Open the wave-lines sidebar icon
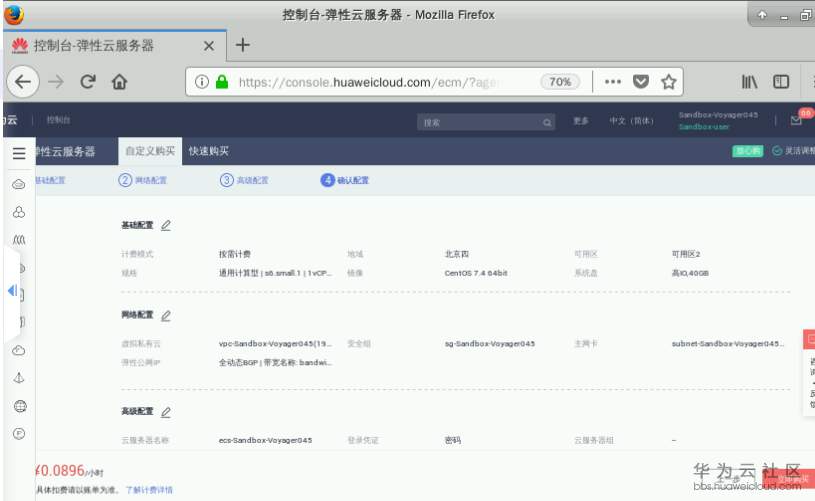The height and width of the screenshot is (501, 815). tap(19, 240)
